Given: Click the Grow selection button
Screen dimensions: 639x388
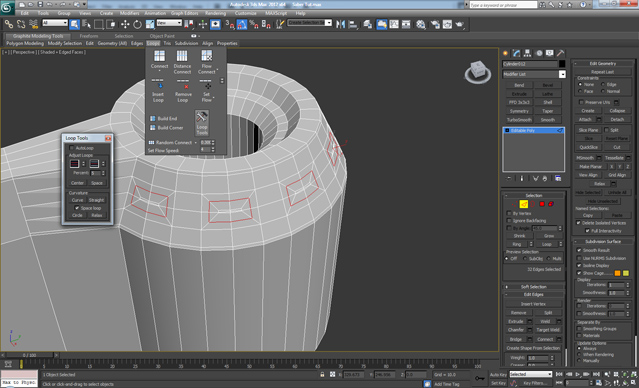Looking at the screenshot, I should click(549, 236).
